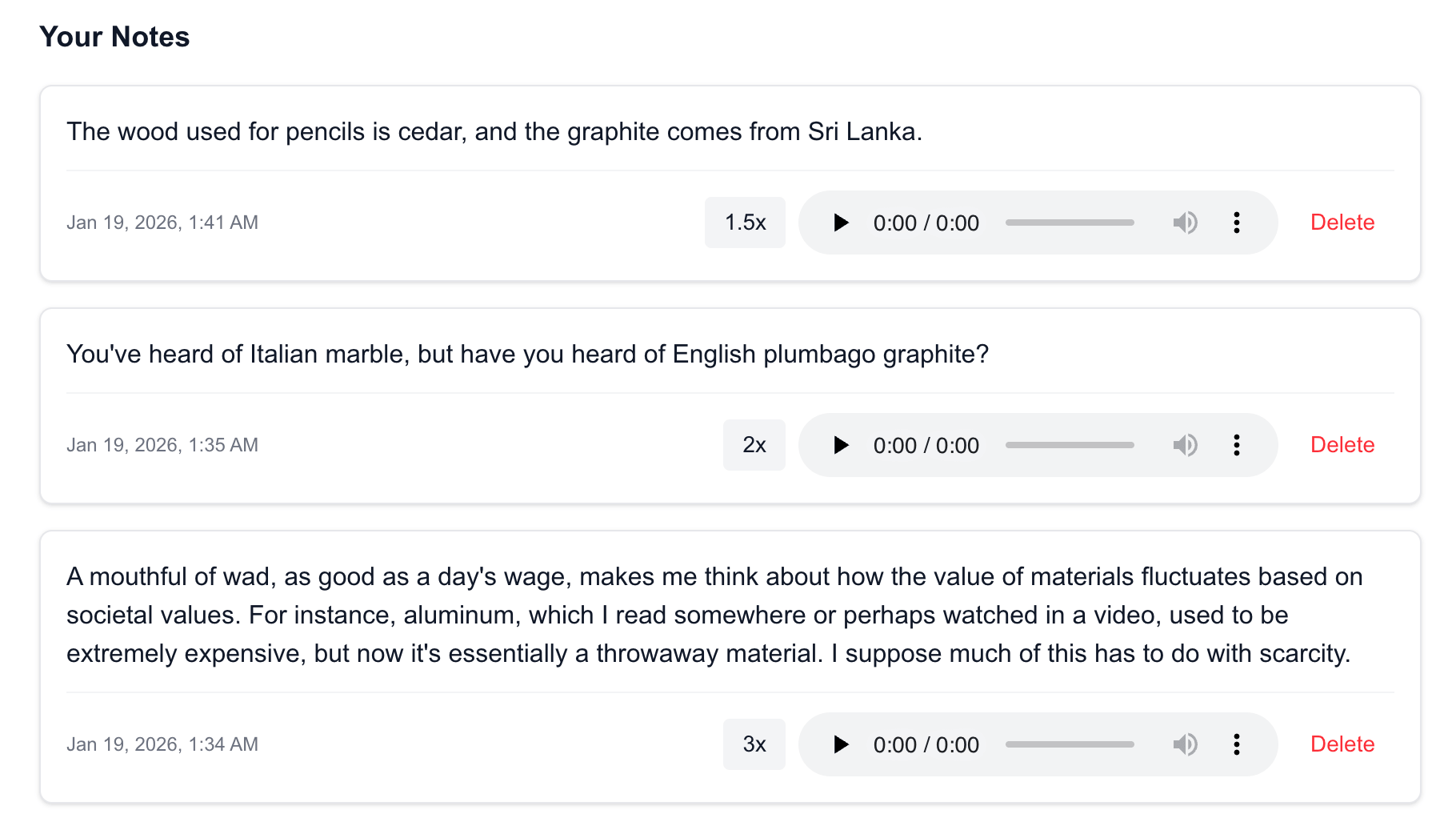1456x818 pixels.
Task: Open more options for cedar pencil audio
Action: [x=1236, y=223]
